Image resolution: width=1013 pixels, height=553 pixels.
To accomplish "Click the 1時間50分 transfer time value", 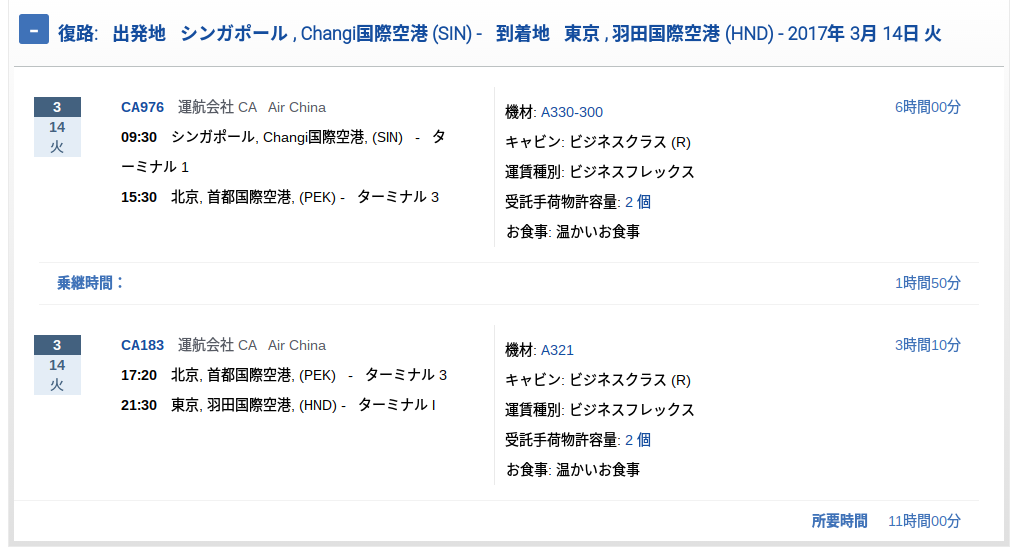I will (927, 283).
